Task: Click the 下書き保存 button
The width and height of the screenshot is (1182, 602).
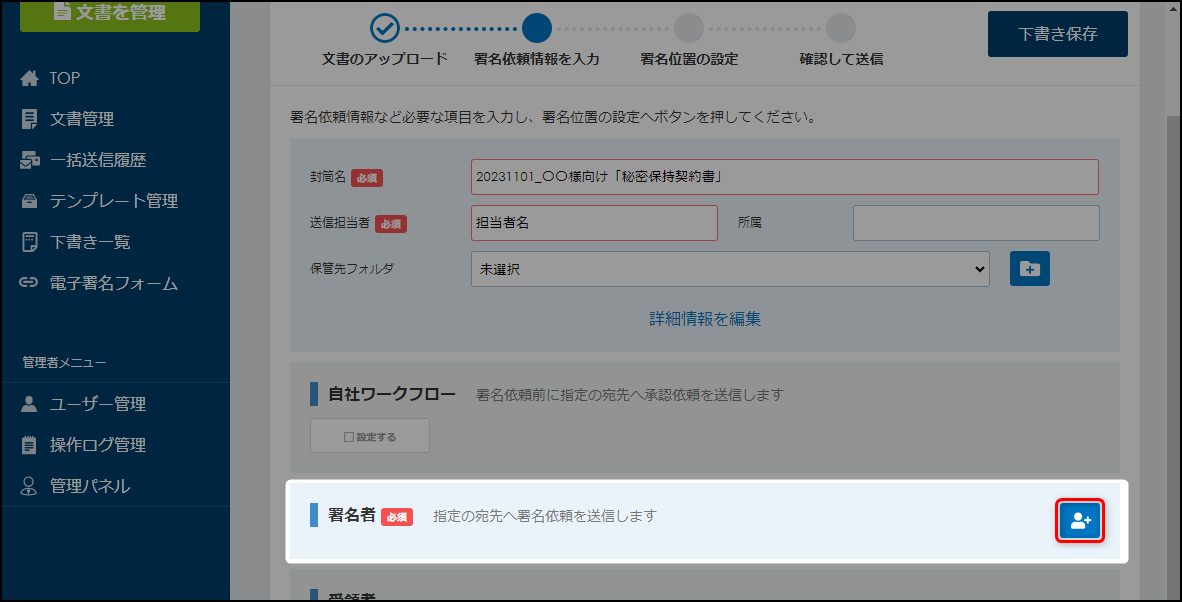Action: 1057,34
